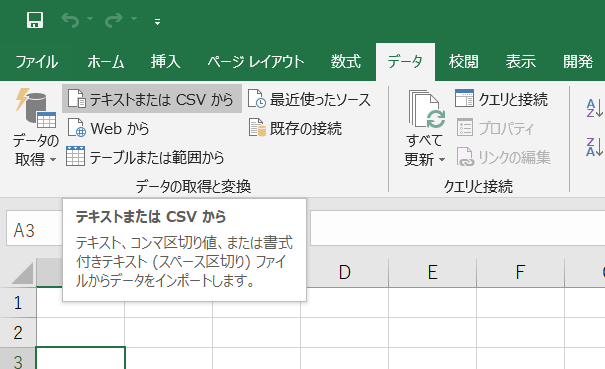Click the 既存の接続 icon
The width and height of the screenshot is (605, 369).
click(257, 128)
